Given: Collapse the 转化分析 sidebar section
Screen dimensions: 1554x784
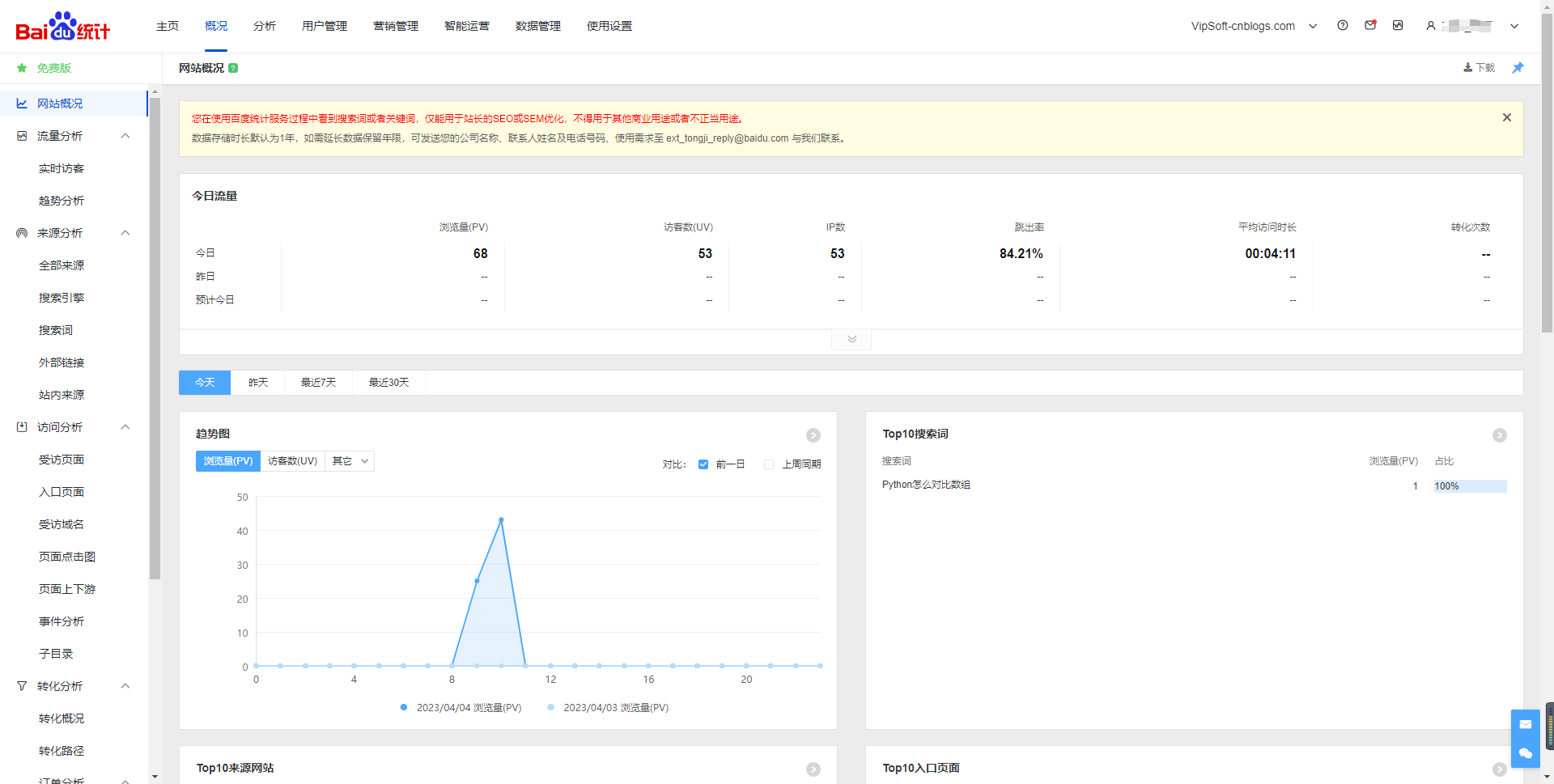Looking at the screenshot, I should point(125,686).
